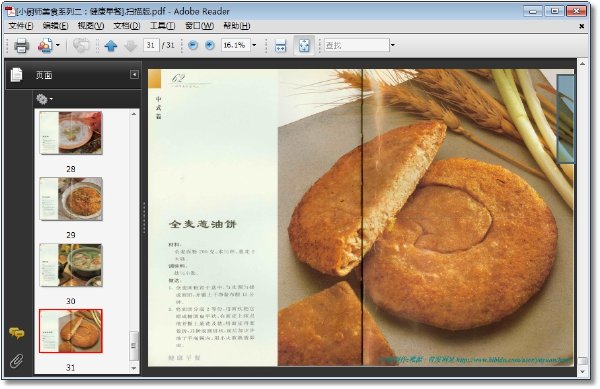Open the zoom level dropdown arrow

coord(254,45)
